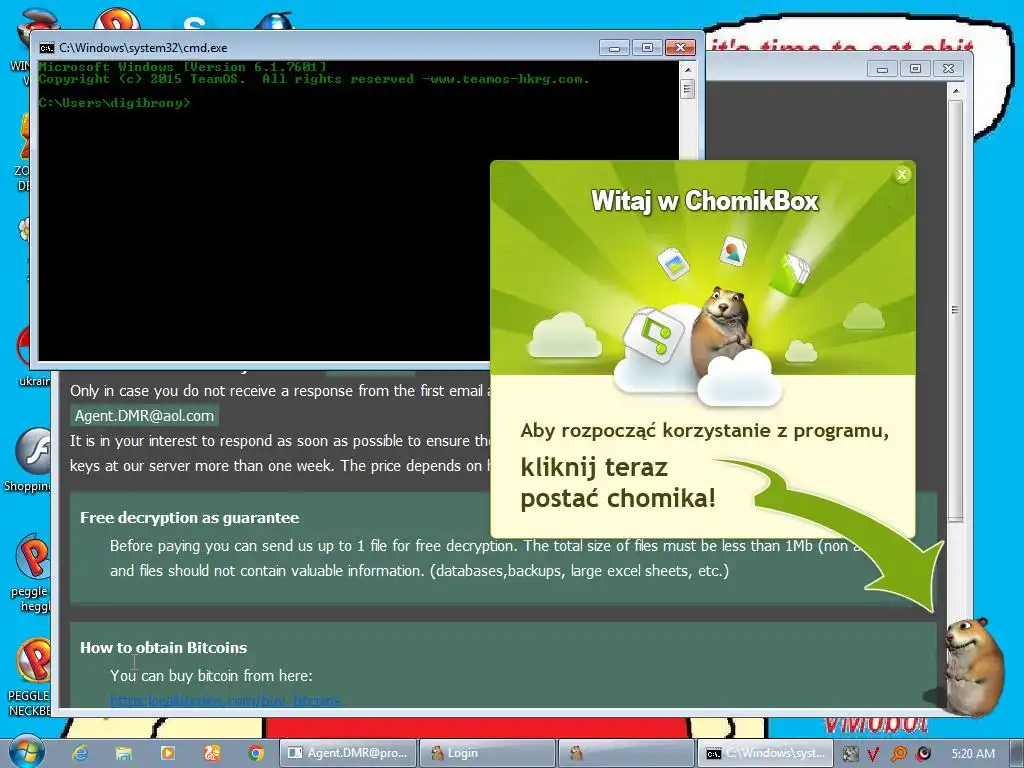
Task: Close the ransom note window
Action: pos(948,69)
